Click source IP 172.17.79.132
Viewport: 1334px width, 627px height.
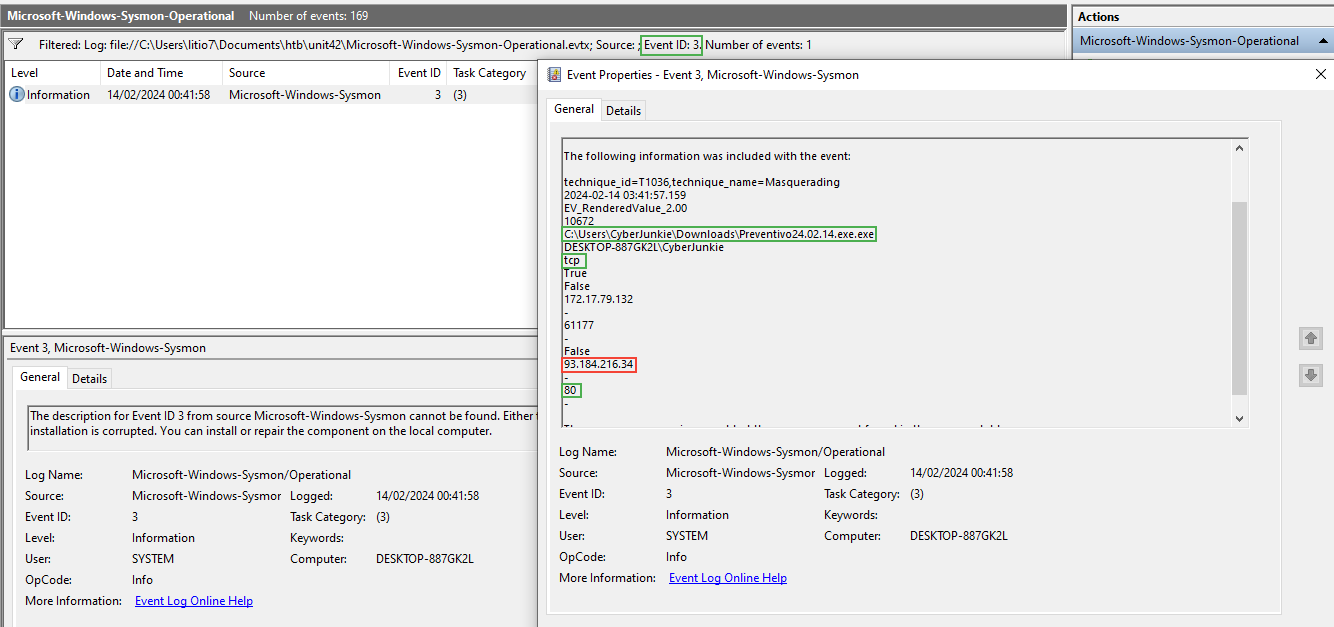(x=598, y=299)
